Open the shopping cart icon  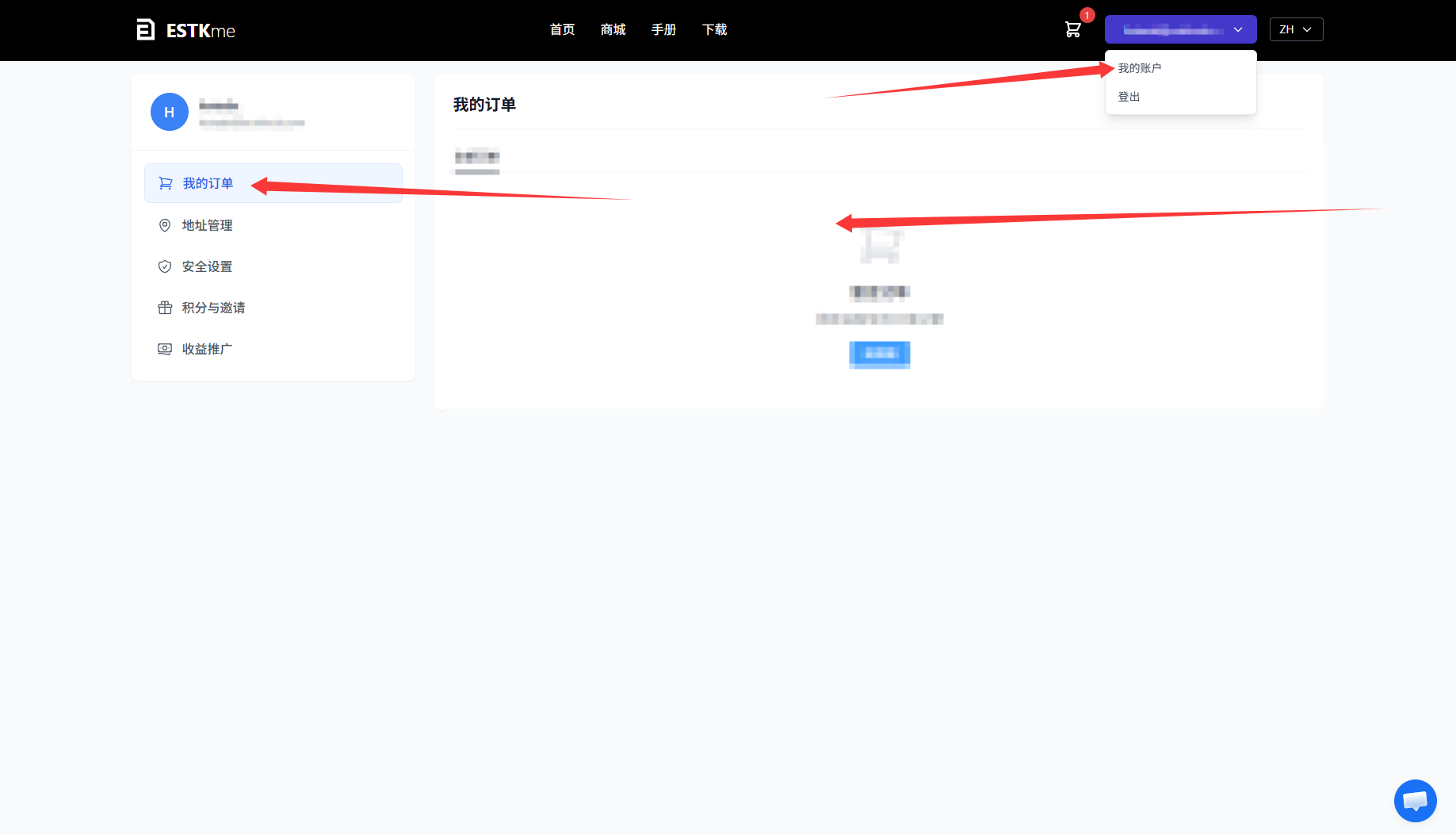[1072, 30]
